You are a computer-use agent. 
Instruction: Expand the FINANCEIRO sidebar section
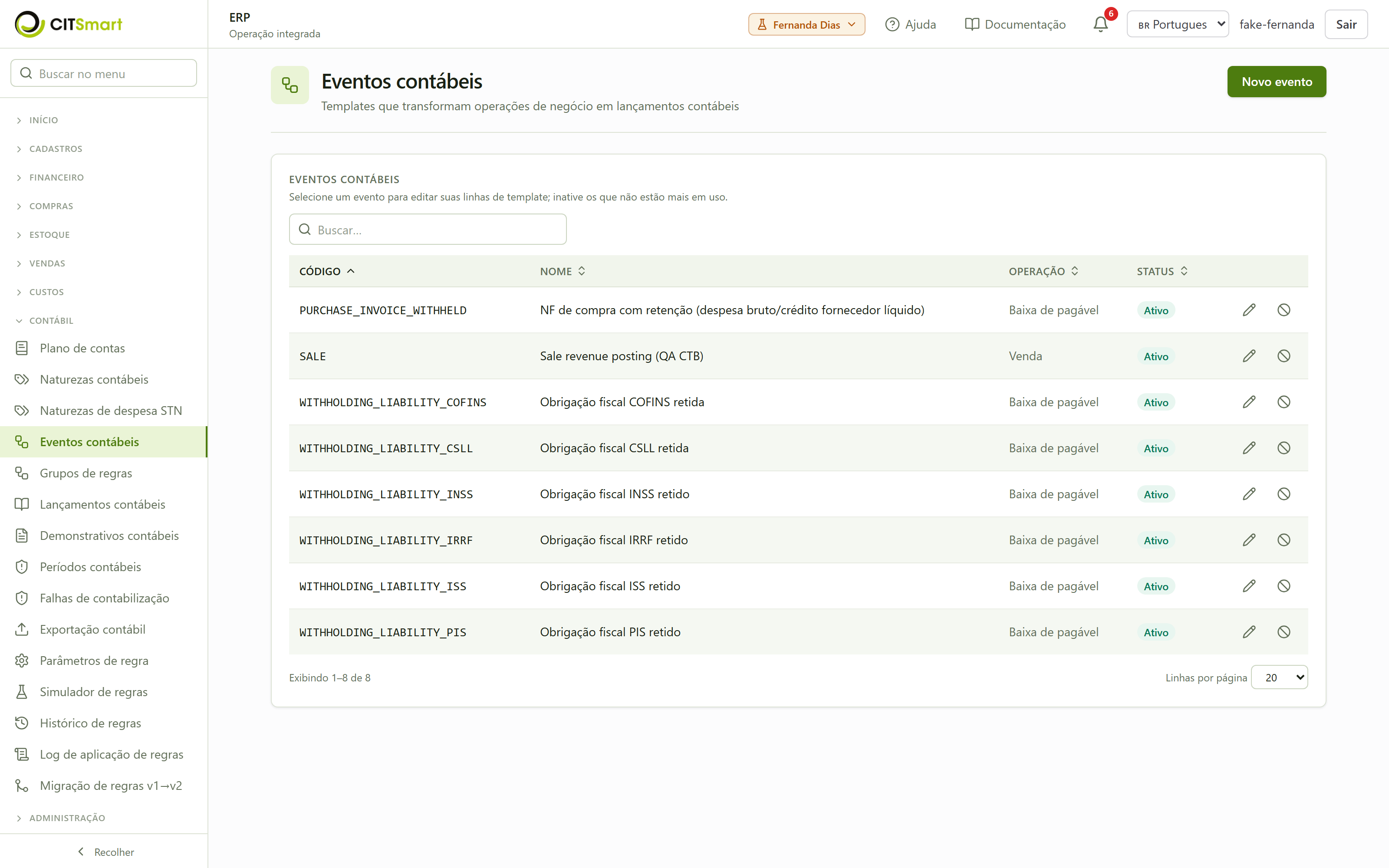pyautogui.click(x=56, y=178)
